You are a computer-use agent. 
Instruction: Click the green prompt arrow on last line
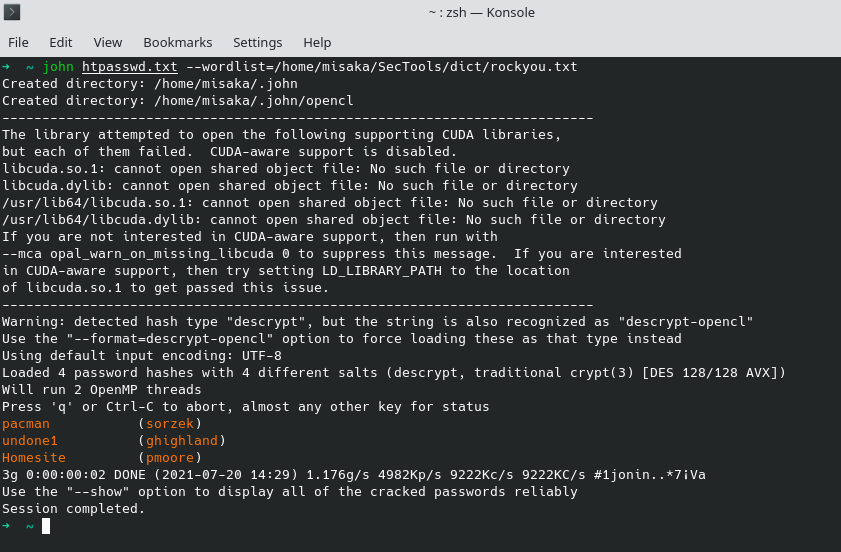pyautogui.click(x=6, y=526)
